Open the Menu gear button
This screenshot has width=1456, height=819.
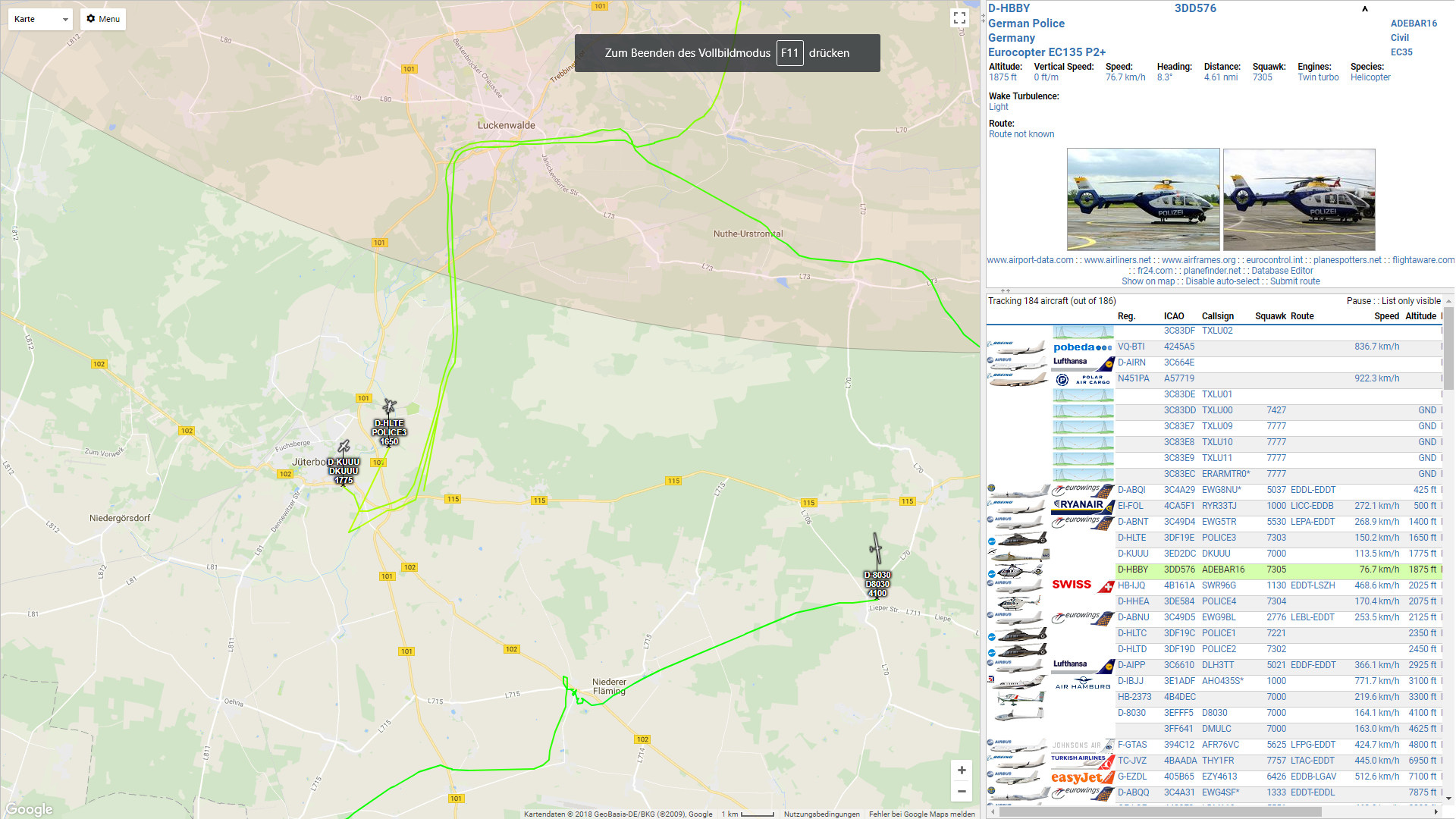(x=103, y=19)
